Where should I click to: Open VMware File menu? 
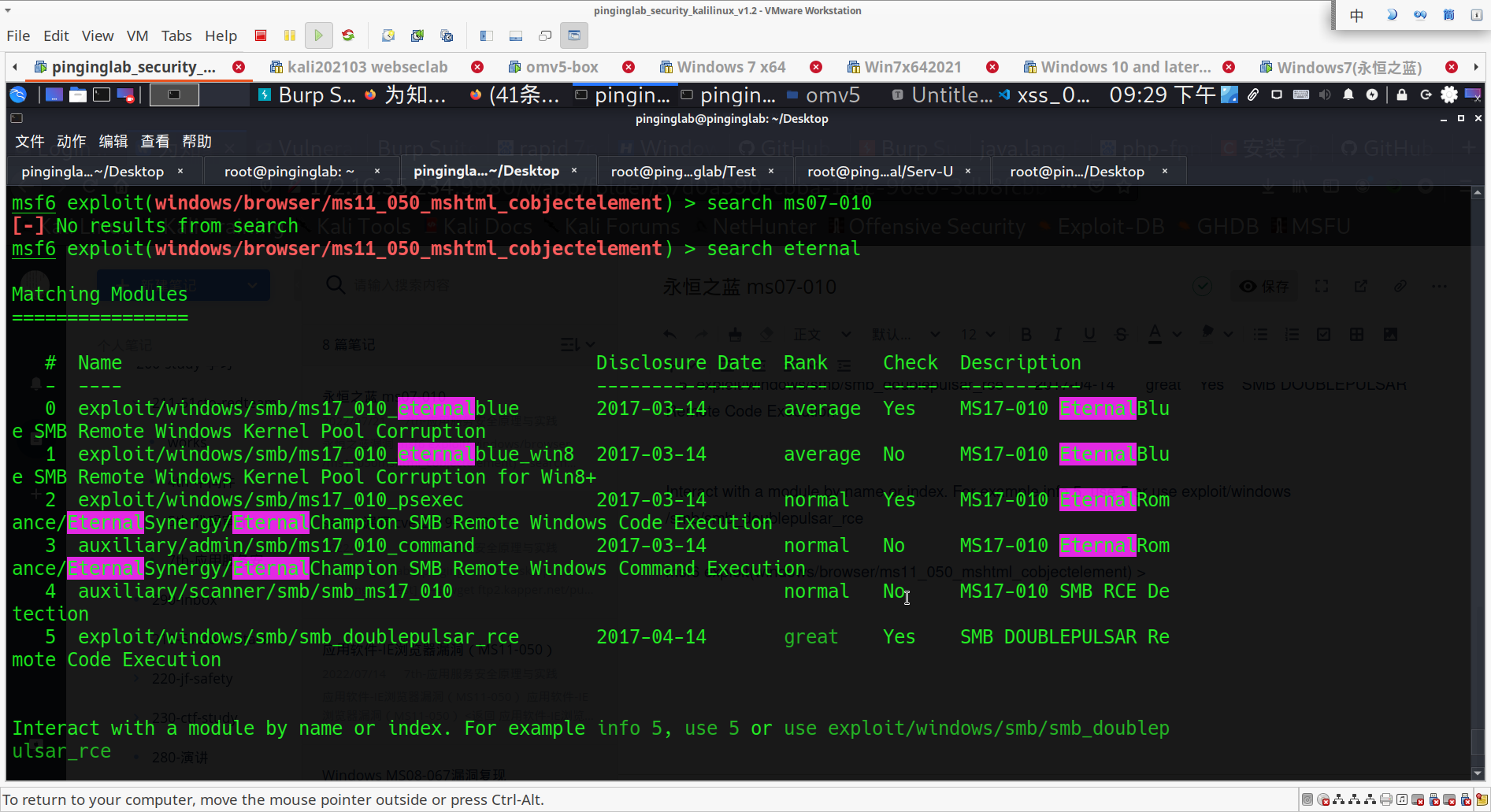18,35
